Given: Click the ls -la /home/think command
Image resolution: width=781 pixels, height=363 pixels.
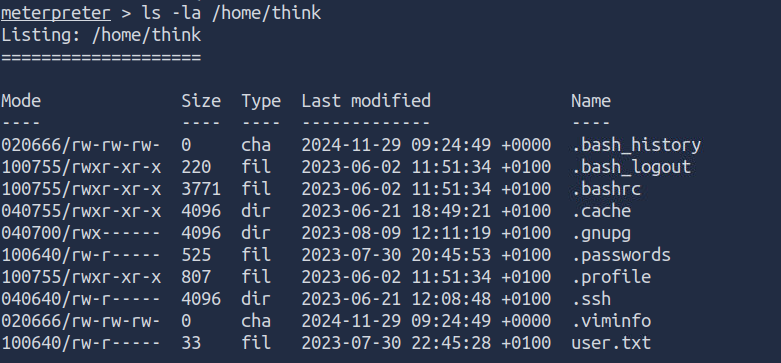Looking at the screenshot, I should pyautogui.click(x=232, y=13).
